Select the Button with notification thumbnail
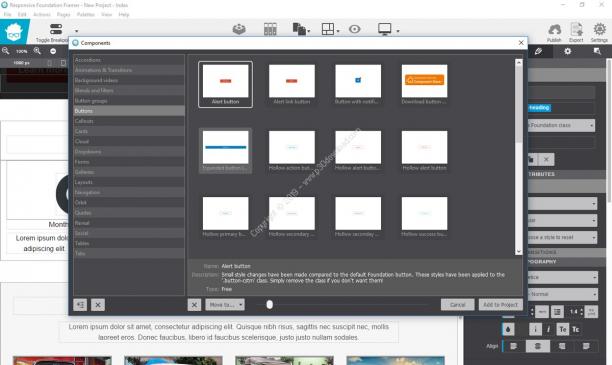 click(x=358, y=84)
